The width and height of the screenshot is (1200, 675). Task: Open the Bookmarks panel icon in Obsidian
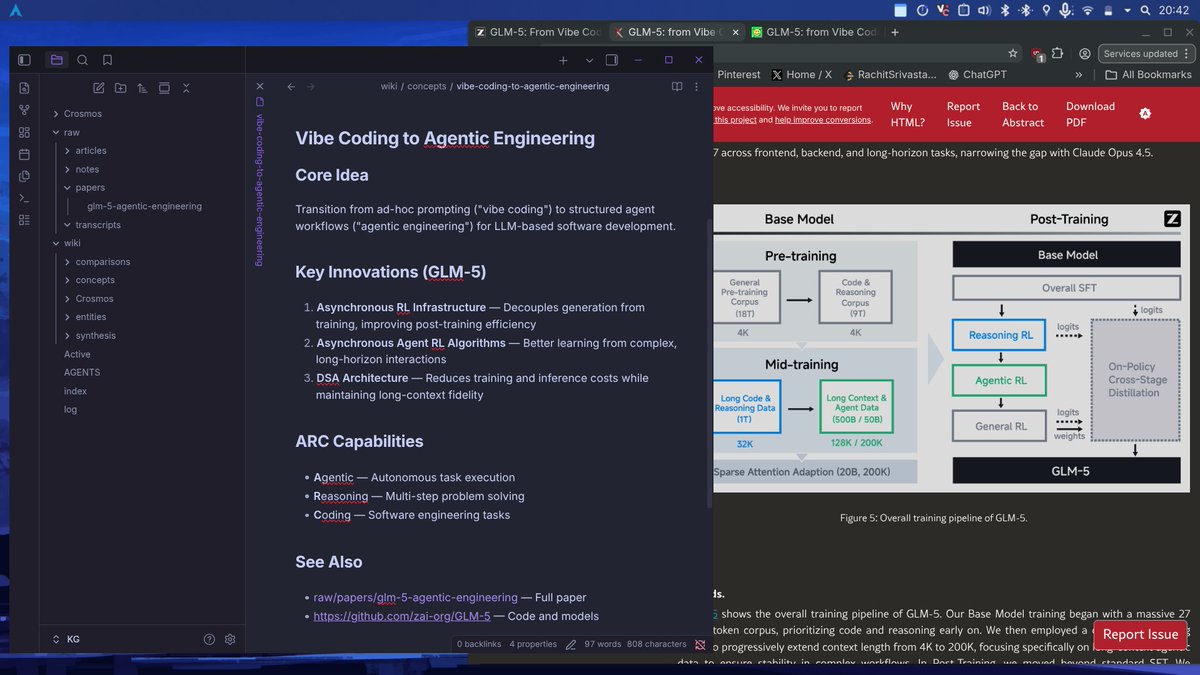click(x=107, y=60)
